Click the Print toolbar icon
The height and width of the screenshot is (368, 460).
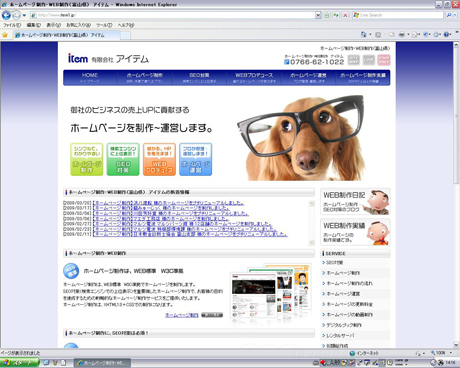(x=402, y=35)
